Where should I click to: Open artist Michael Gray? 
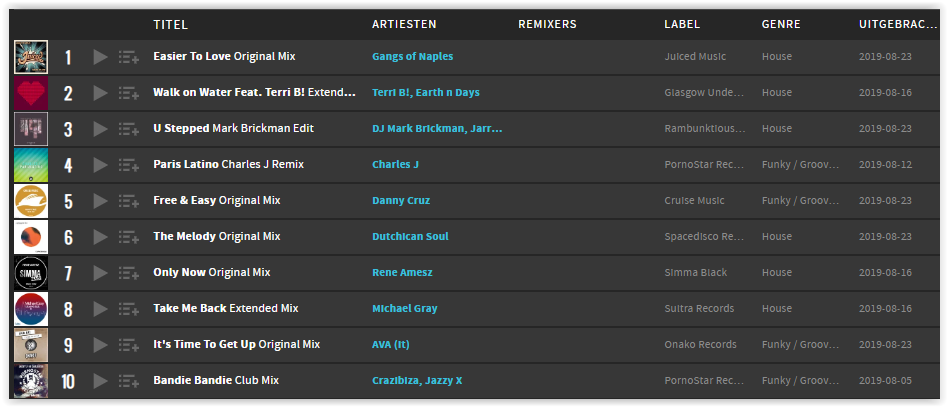404,308
